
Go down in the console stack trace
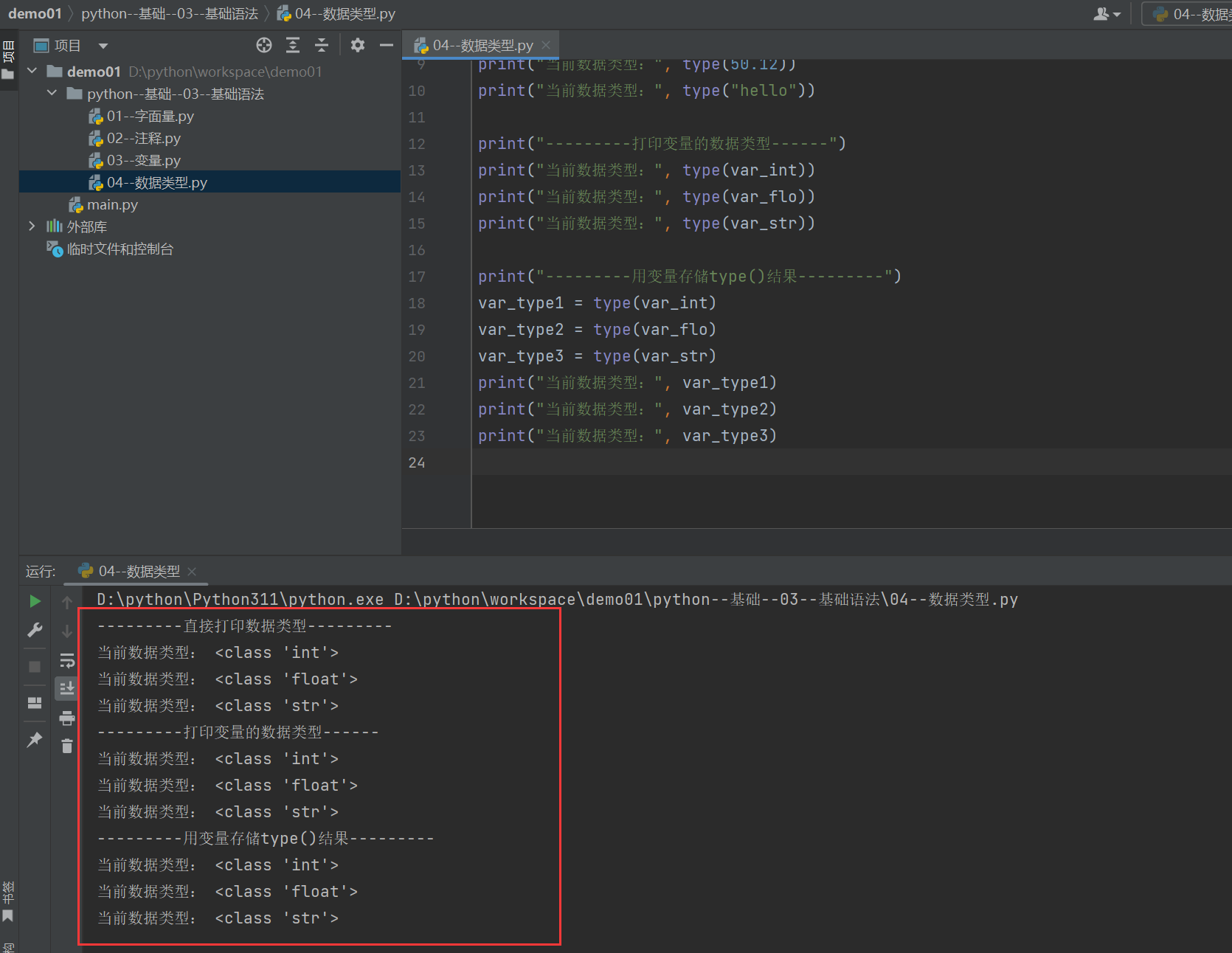67,631
